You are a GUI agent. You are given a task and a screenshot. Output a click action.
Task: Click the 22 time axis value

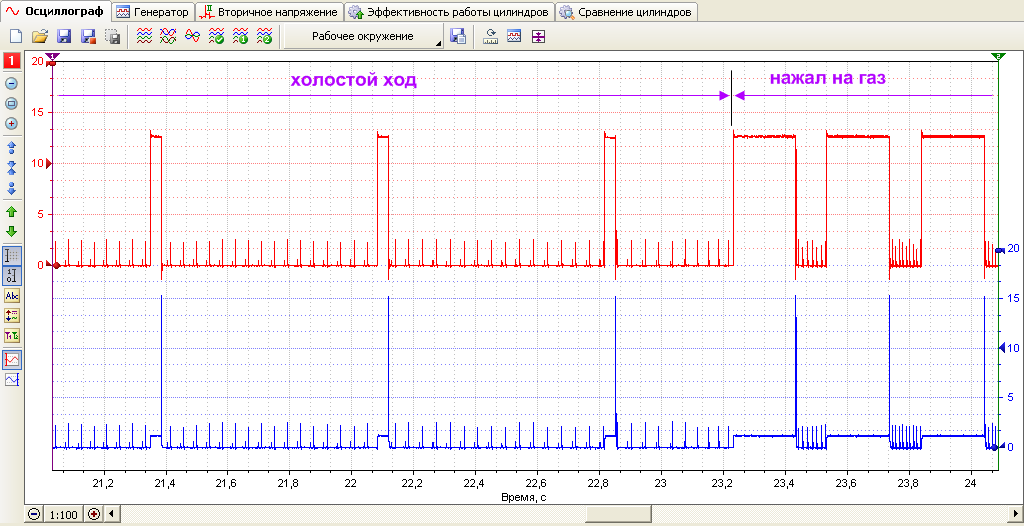351,484
